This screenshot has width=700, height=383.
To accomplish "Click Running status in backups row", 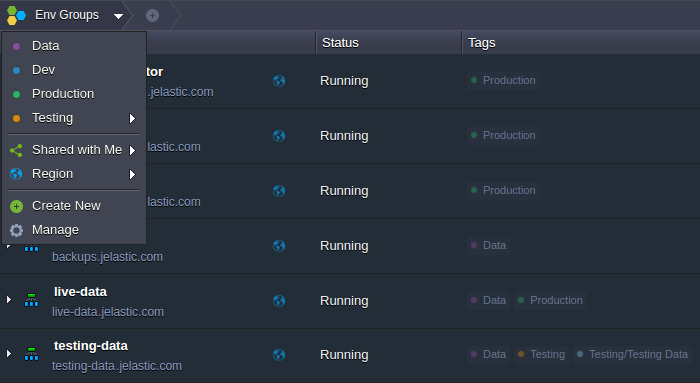I will [x=344, y=246].
